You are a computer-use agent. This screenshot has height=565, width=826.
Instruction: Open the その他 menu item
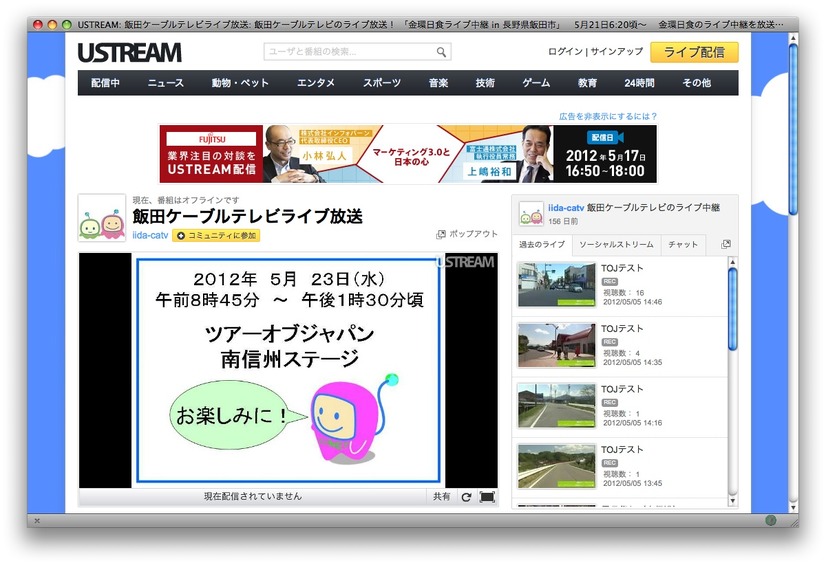(696, 83)
